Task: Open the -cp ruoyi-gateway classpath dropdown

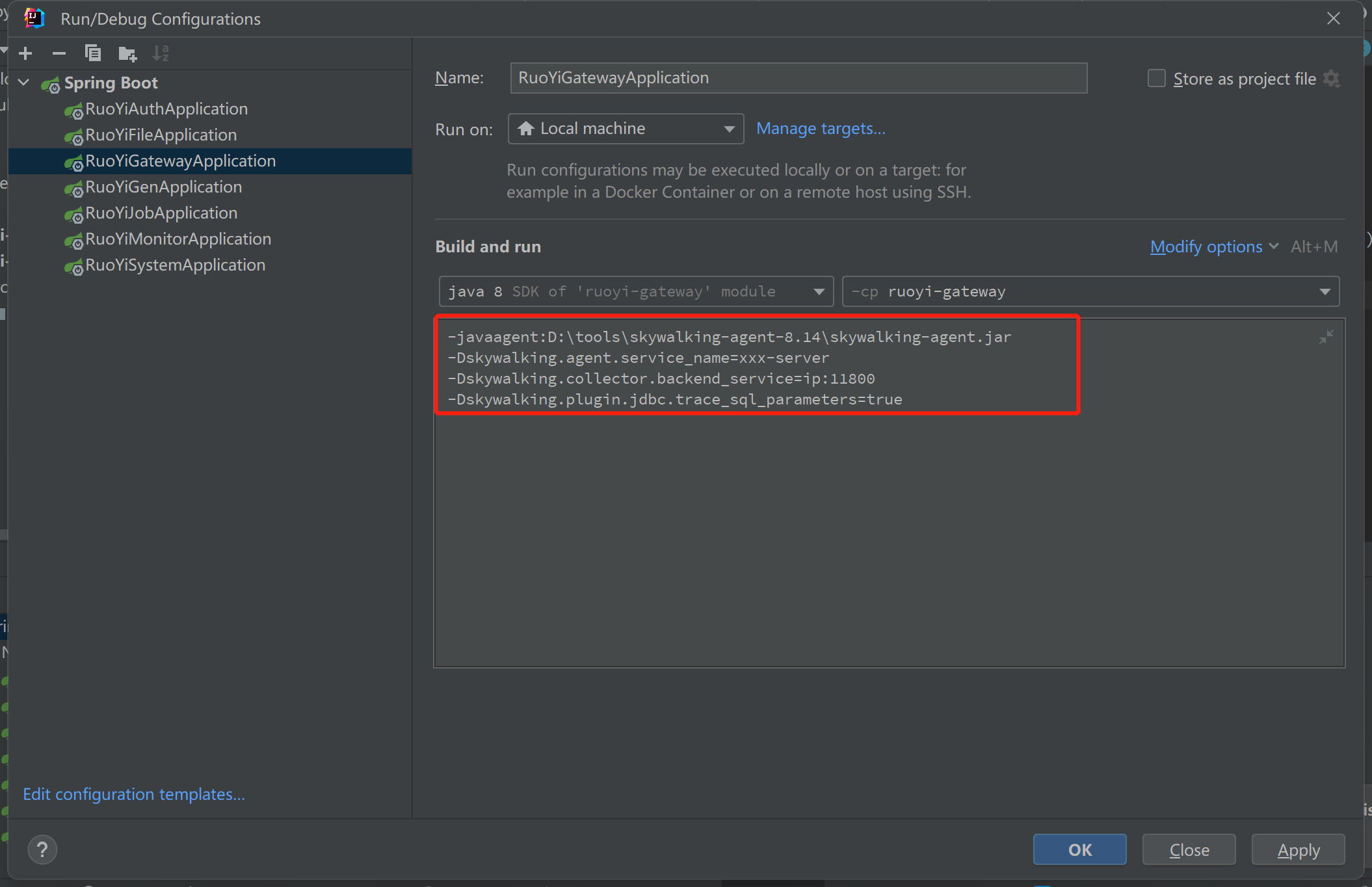Action: click(x=1090, y=291)
